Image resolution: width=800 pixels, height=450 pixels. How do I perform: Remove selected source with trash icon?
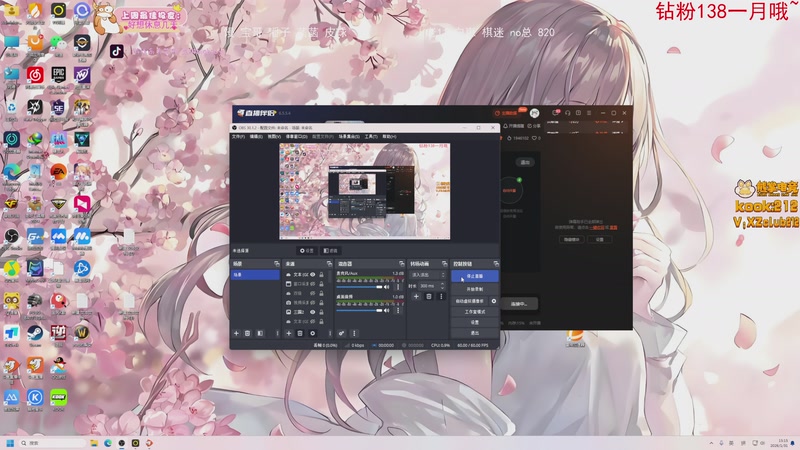[300, 333]
